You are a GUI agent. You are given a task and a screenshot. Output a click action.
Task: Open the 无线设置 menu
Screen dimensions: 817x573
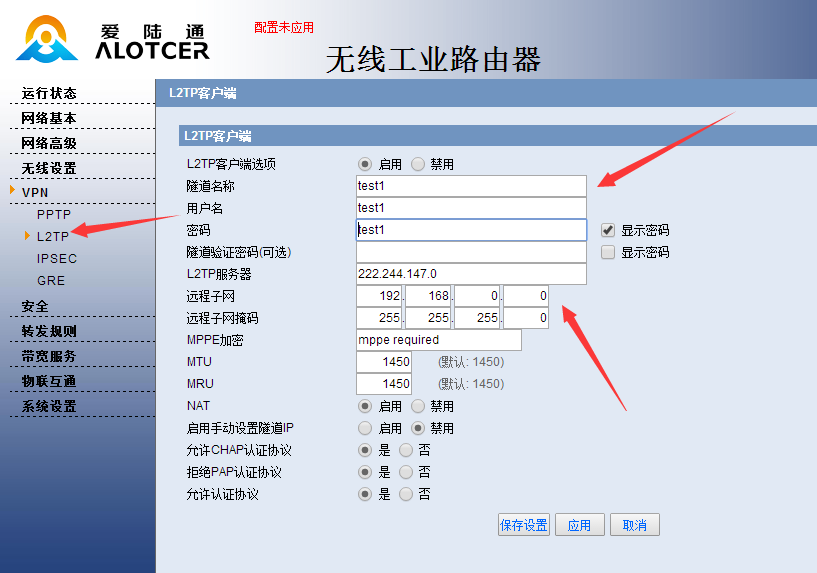coord(49,168)
